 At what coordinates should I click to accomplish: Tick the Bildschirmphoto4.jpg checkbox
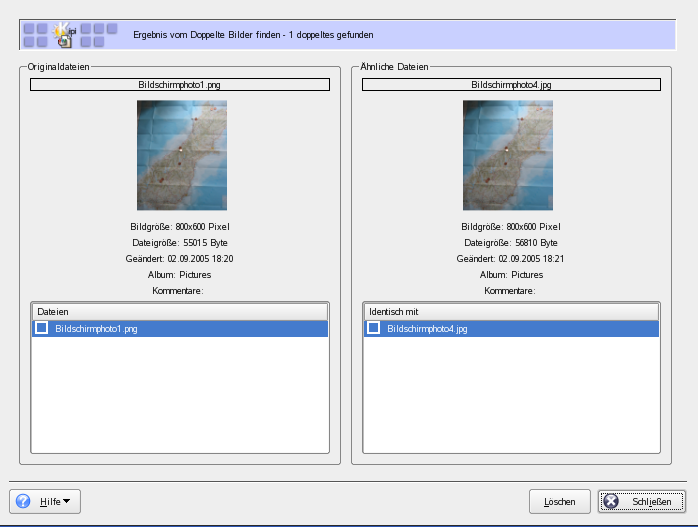pyautogui.click(x=373, y=328)
